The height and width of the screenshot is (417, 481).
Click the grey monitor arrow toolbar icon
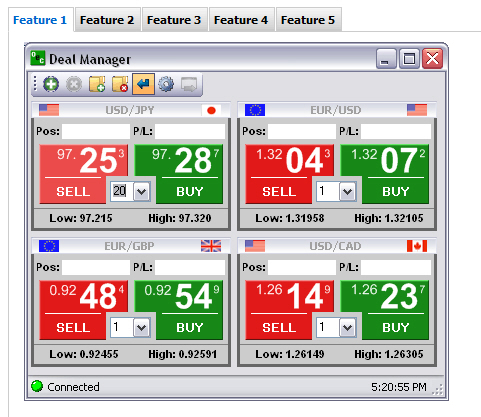pos(189,84)
